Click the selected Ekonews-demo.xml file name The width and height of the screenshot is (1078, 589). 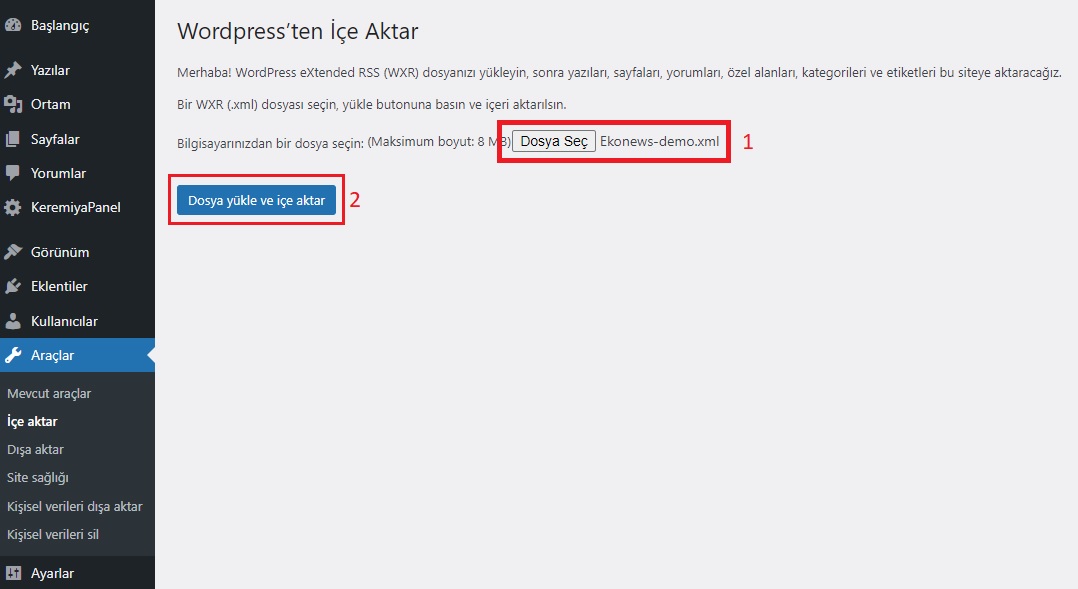pyautogui.click(x=659, y=142)
